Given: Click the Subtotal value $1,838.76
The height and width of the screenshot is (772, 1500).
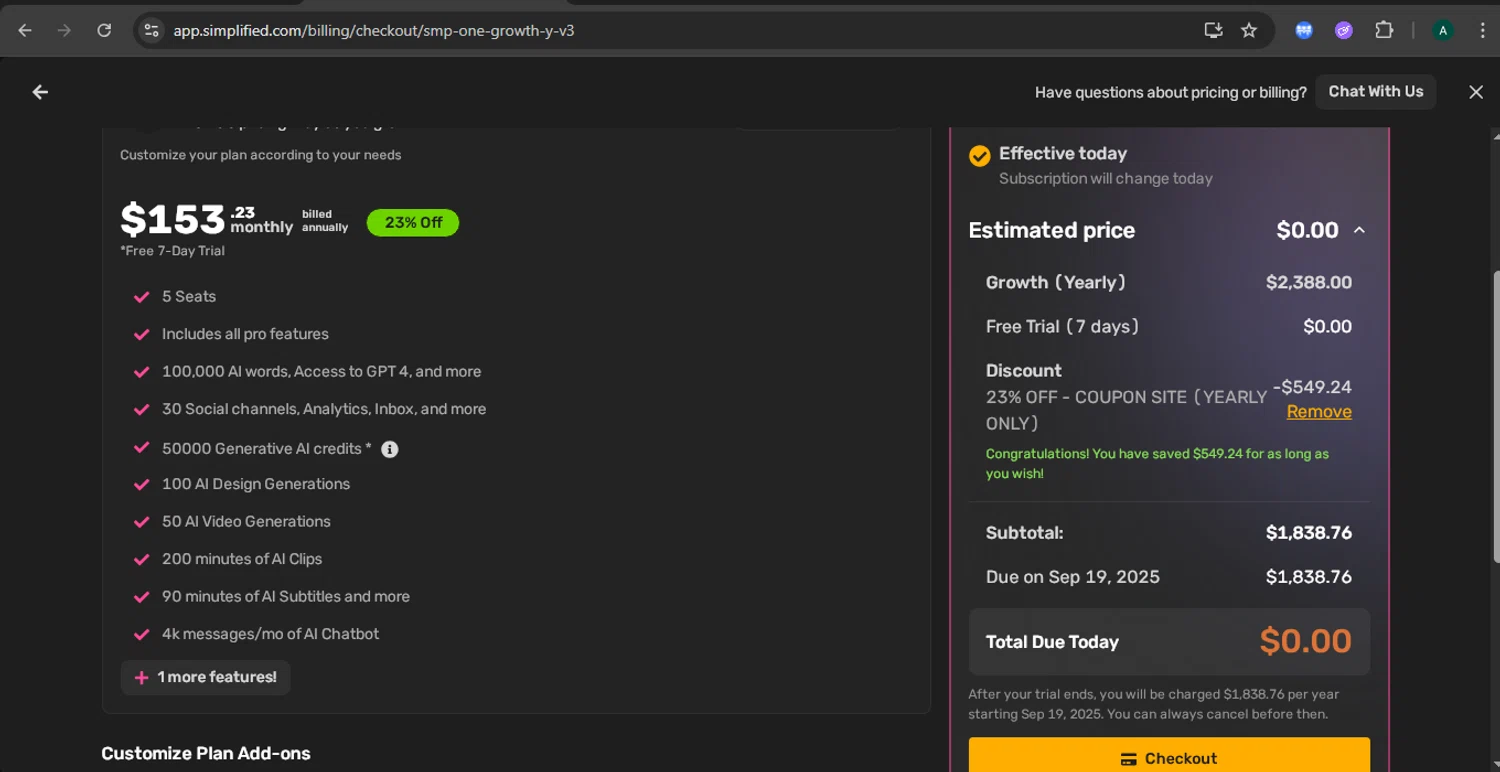Looking at the screenshot, I should (1309, 533).
